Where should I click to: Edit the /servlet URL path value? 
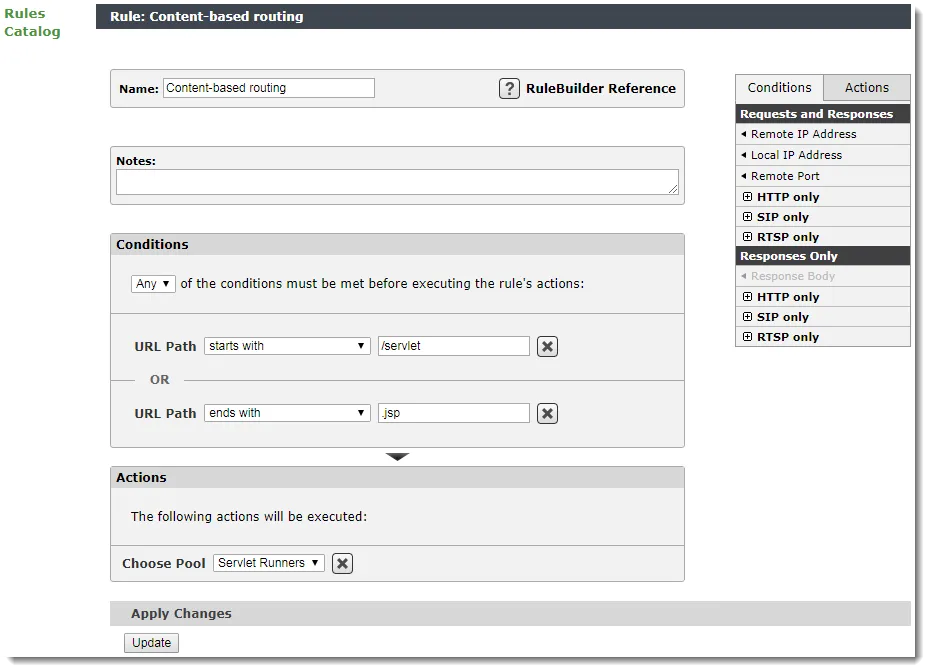454,346
